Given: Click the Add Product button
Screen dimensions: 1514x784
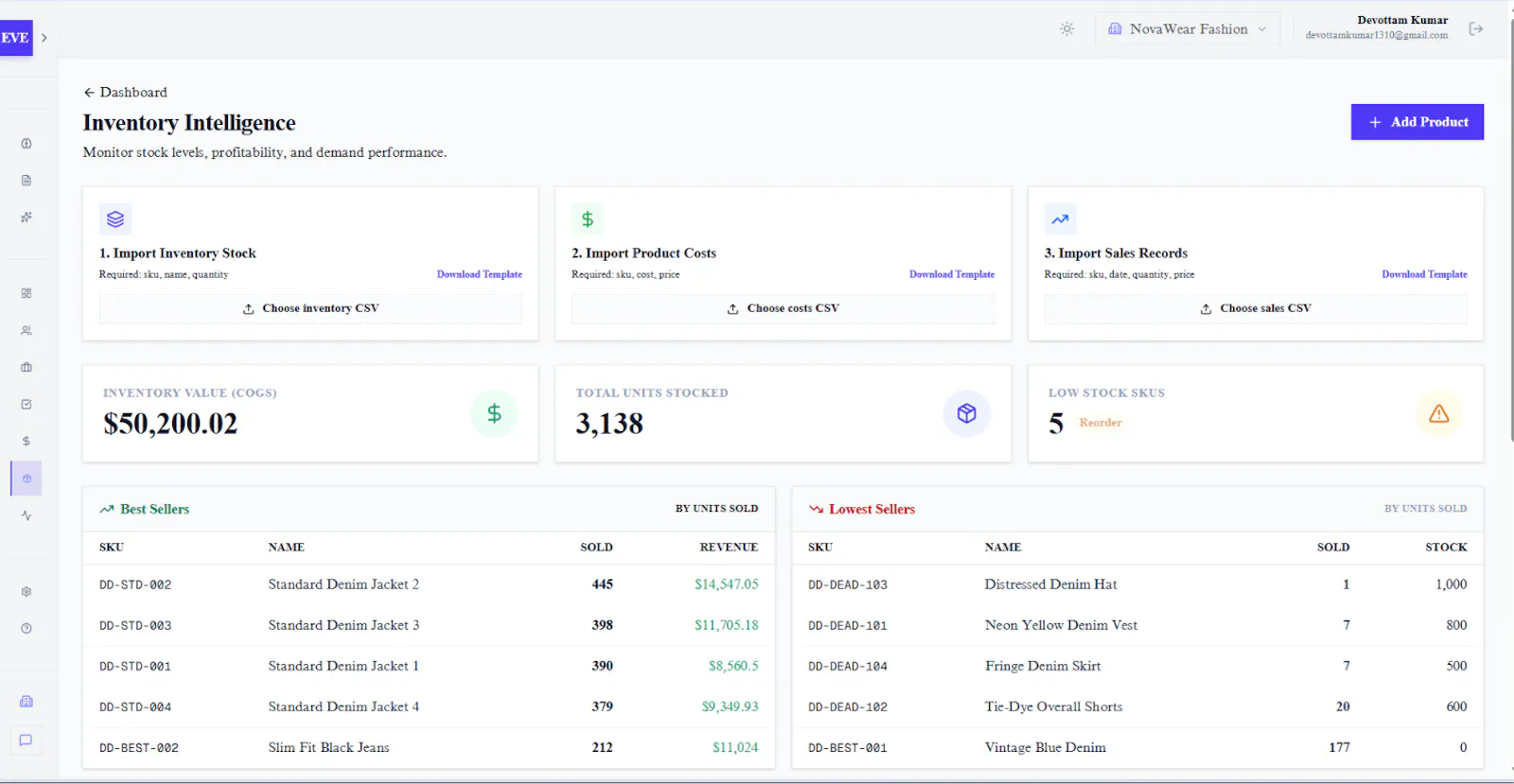Looking at the screenshot, I should [x=1417, y=122].
